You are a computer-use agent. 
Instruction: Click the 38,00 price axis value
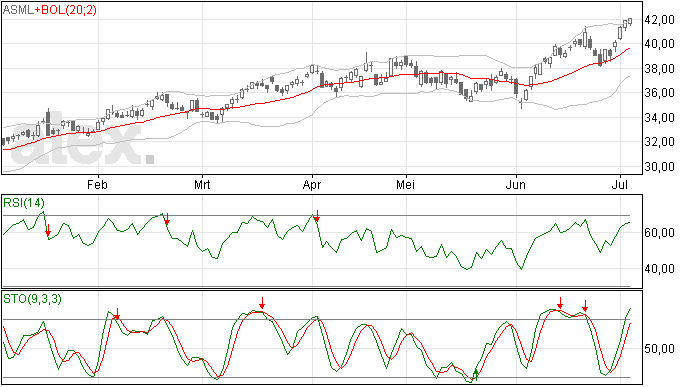[659, 69]
